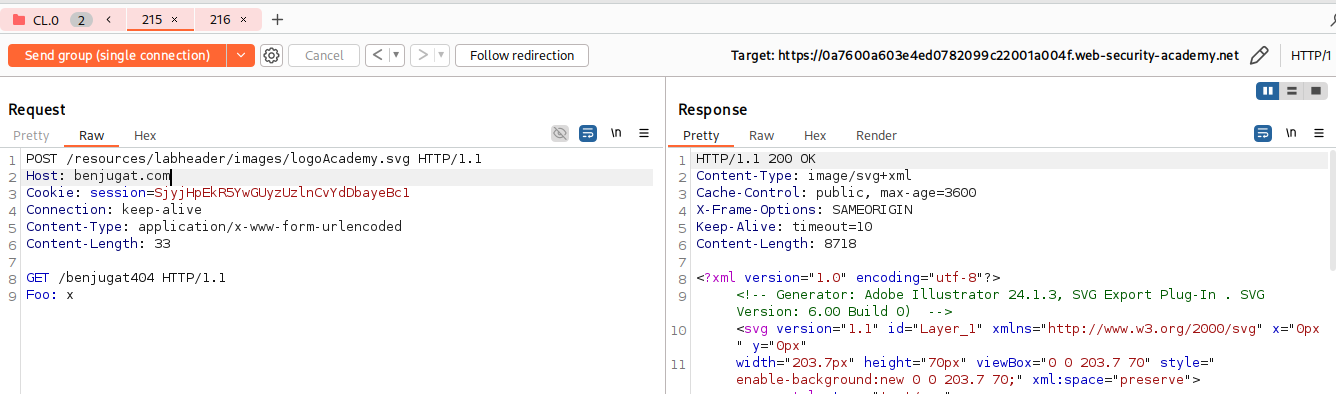Switch request view to Pretty

tap(31, 135)
